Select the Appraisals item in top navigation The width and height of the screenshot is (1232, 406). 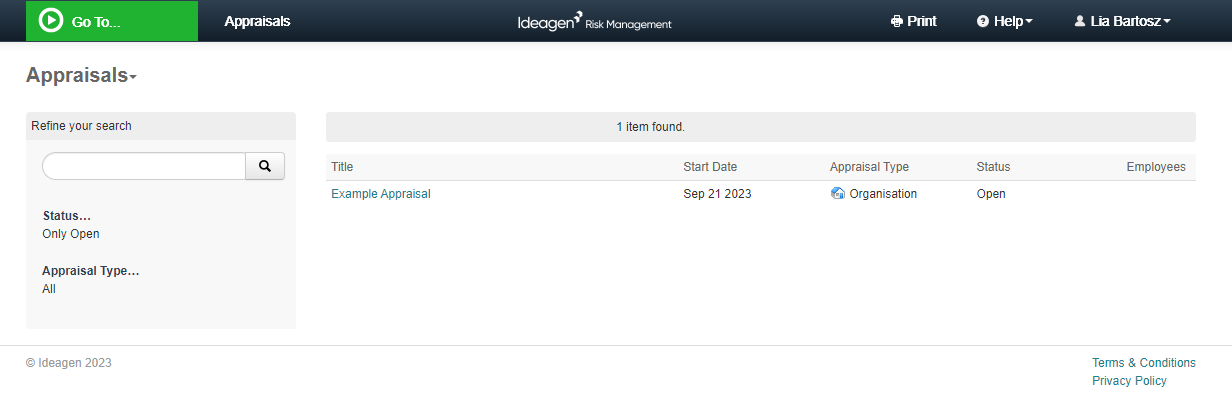[257, 21]
